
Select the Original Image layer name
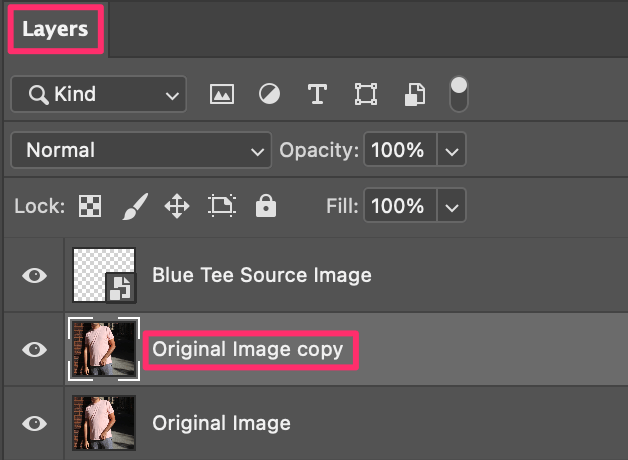(x=221, y=424)
